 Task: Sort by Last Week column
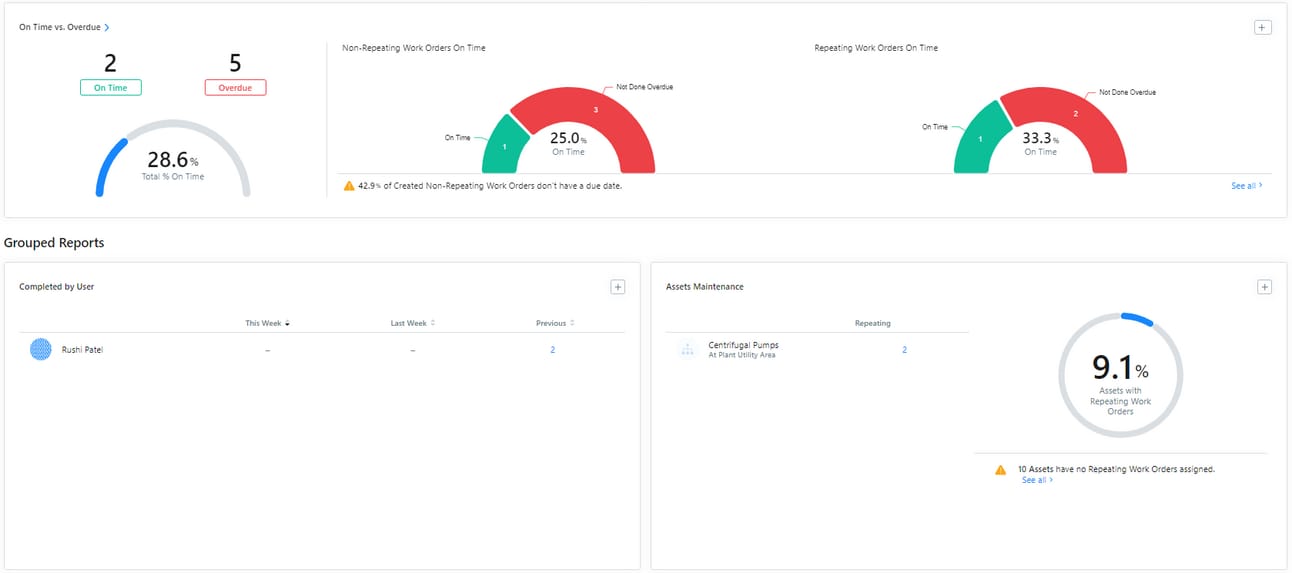click(x=413, y=323)
